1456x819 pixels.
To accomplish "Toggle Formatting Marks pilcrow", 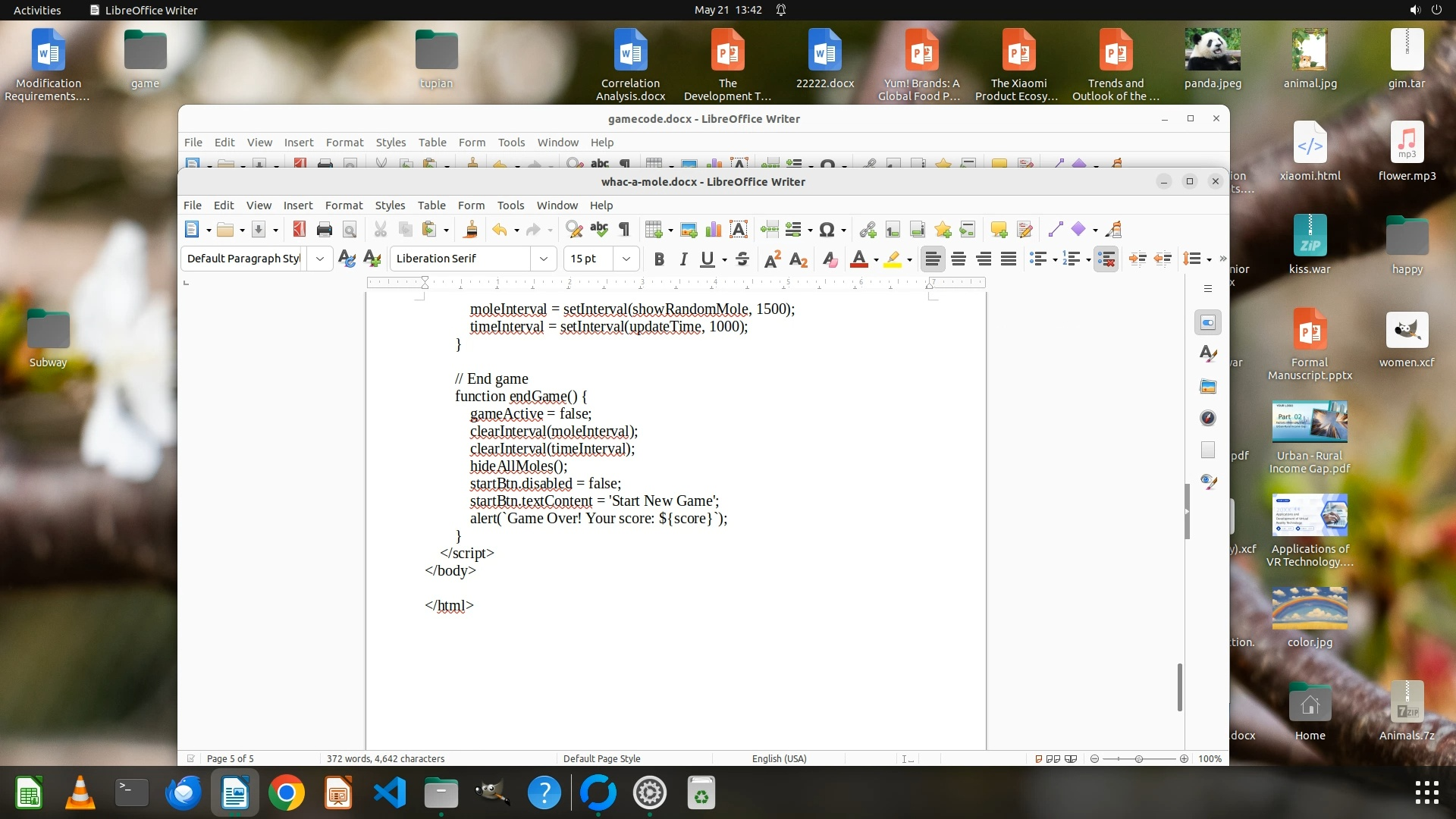I will tap(624, 230).
